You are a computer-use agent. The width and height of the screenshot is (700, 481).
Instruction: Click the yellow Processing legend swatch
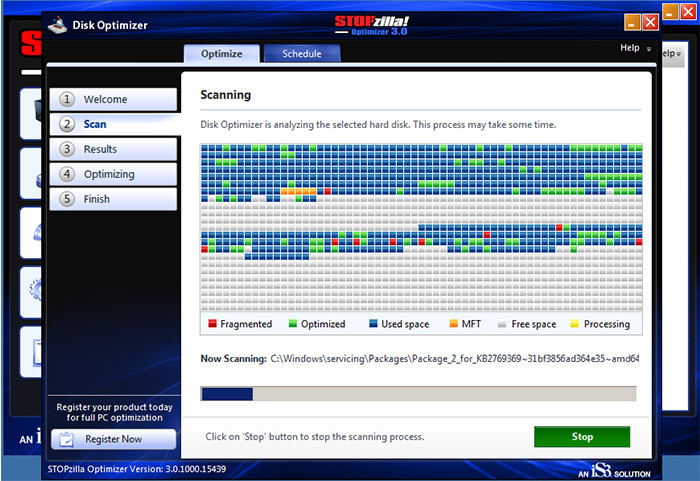point(575,323)
